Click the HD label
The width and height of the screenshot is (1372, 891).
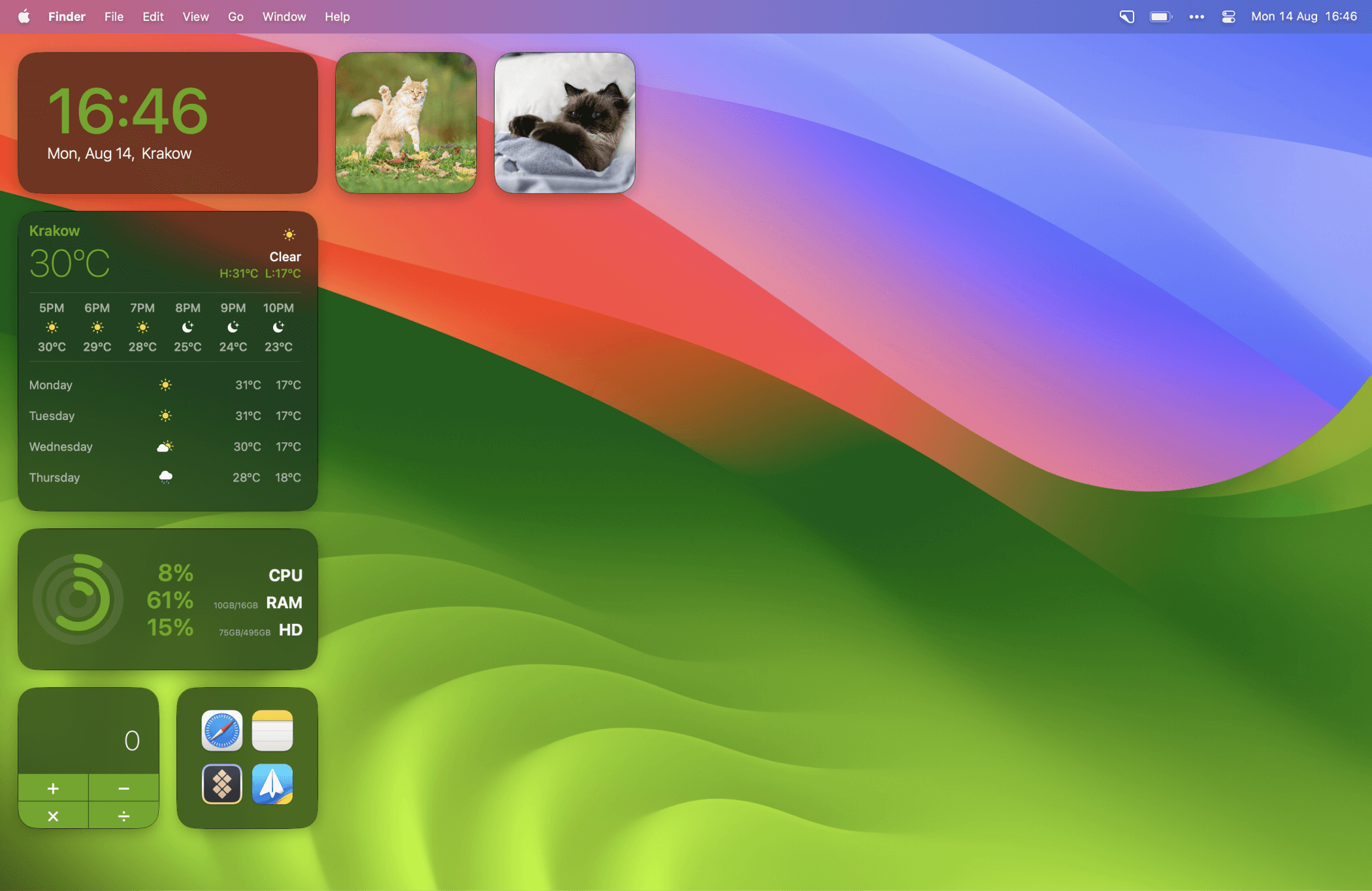[291, 630]
